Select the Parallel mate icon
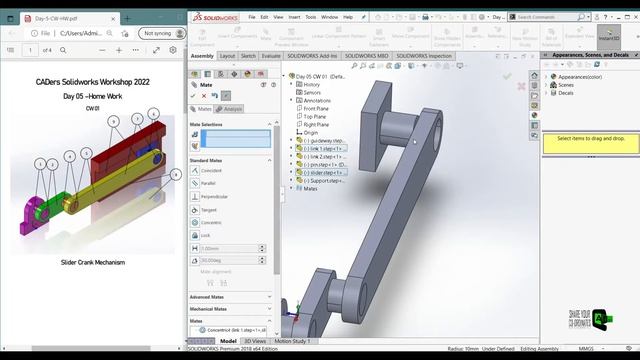Screen dimensions: 640x360 [x=195, y=183]
